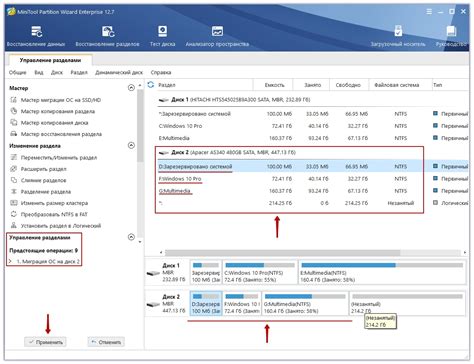Viewport: 474px width, 364px height.
Task: Open Руководство manual icon
Action: 451,36
